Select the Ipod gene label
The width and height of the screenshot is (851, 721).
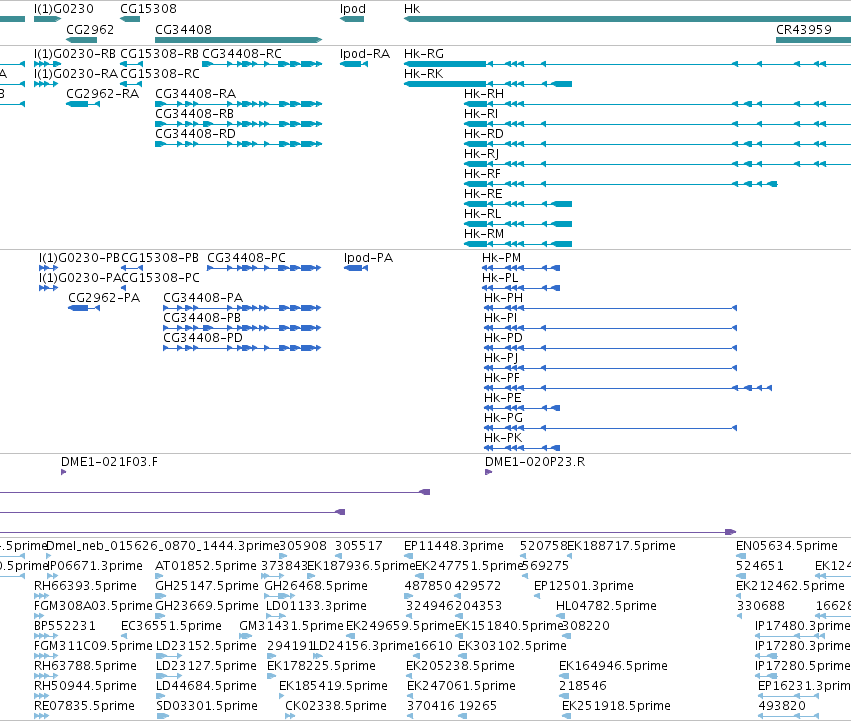pos(353,9)
